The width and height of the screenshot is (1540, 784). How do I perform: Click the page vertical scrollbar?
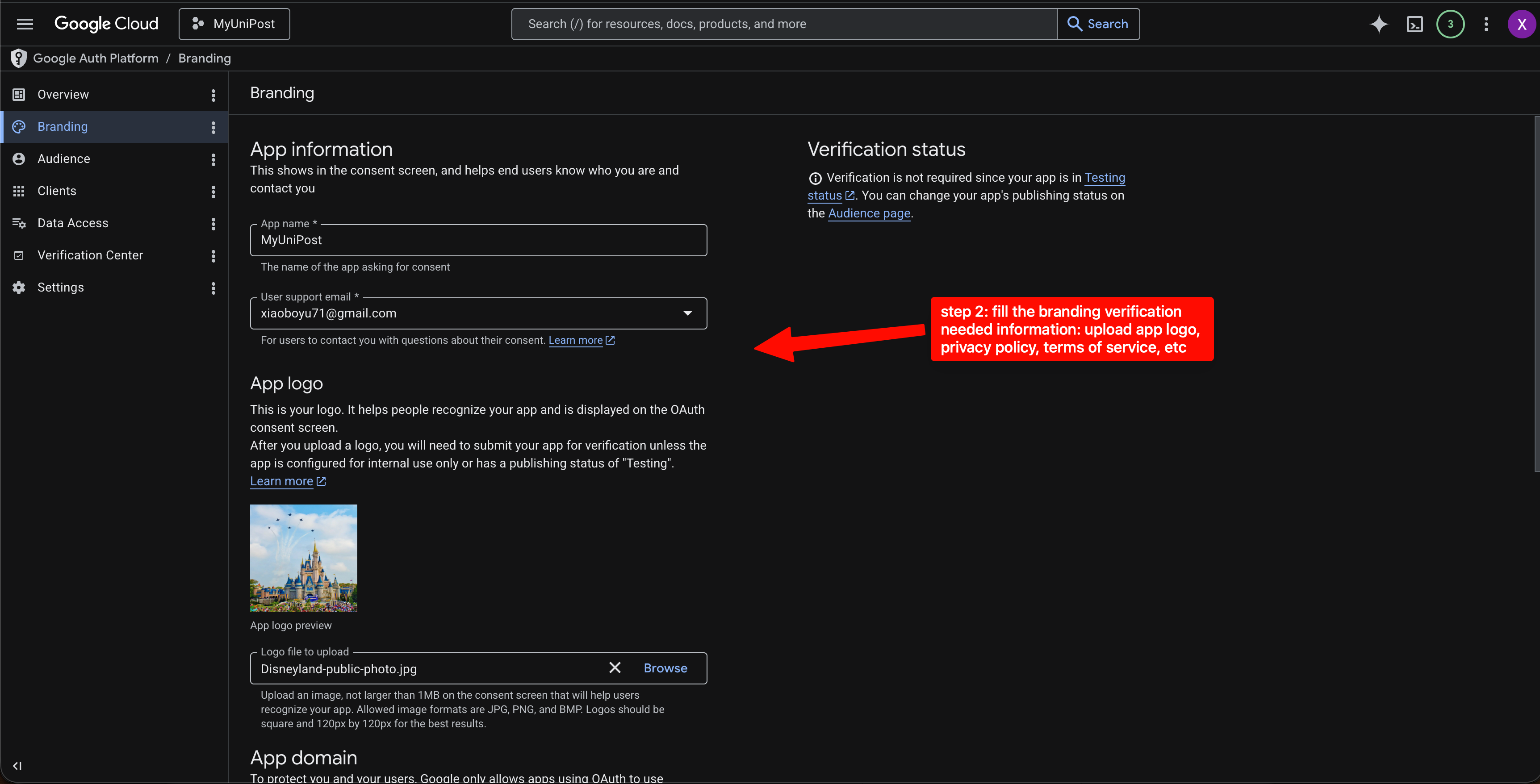click(x=1536, y=294)
